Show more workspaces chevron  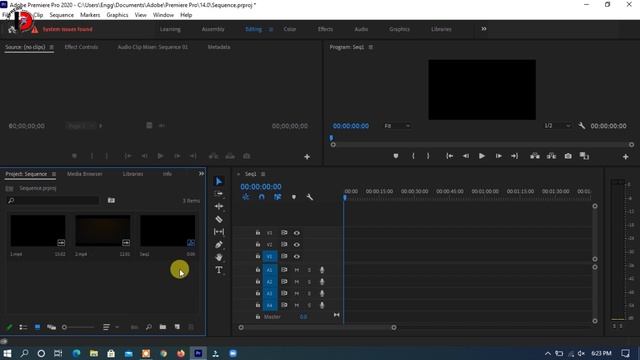[x=484, y=29]
